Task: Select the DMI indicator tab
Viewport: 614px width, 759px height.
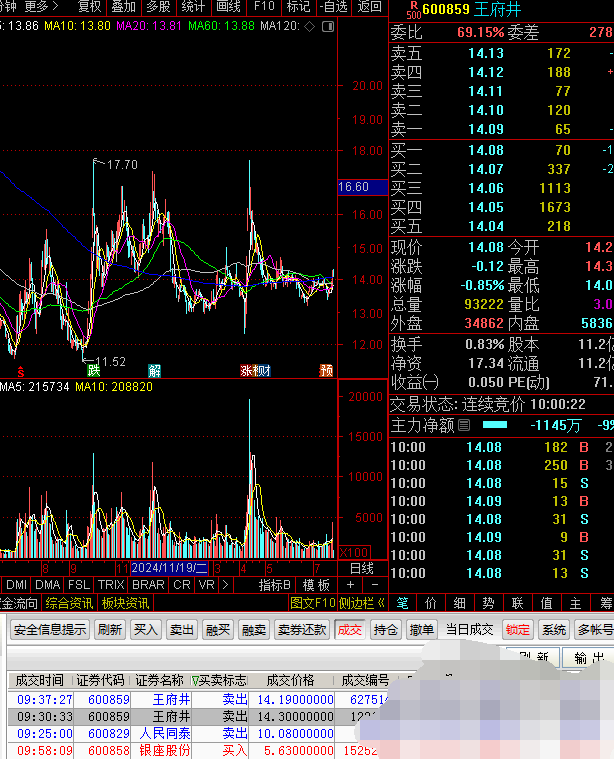Action: coord(16,585)
